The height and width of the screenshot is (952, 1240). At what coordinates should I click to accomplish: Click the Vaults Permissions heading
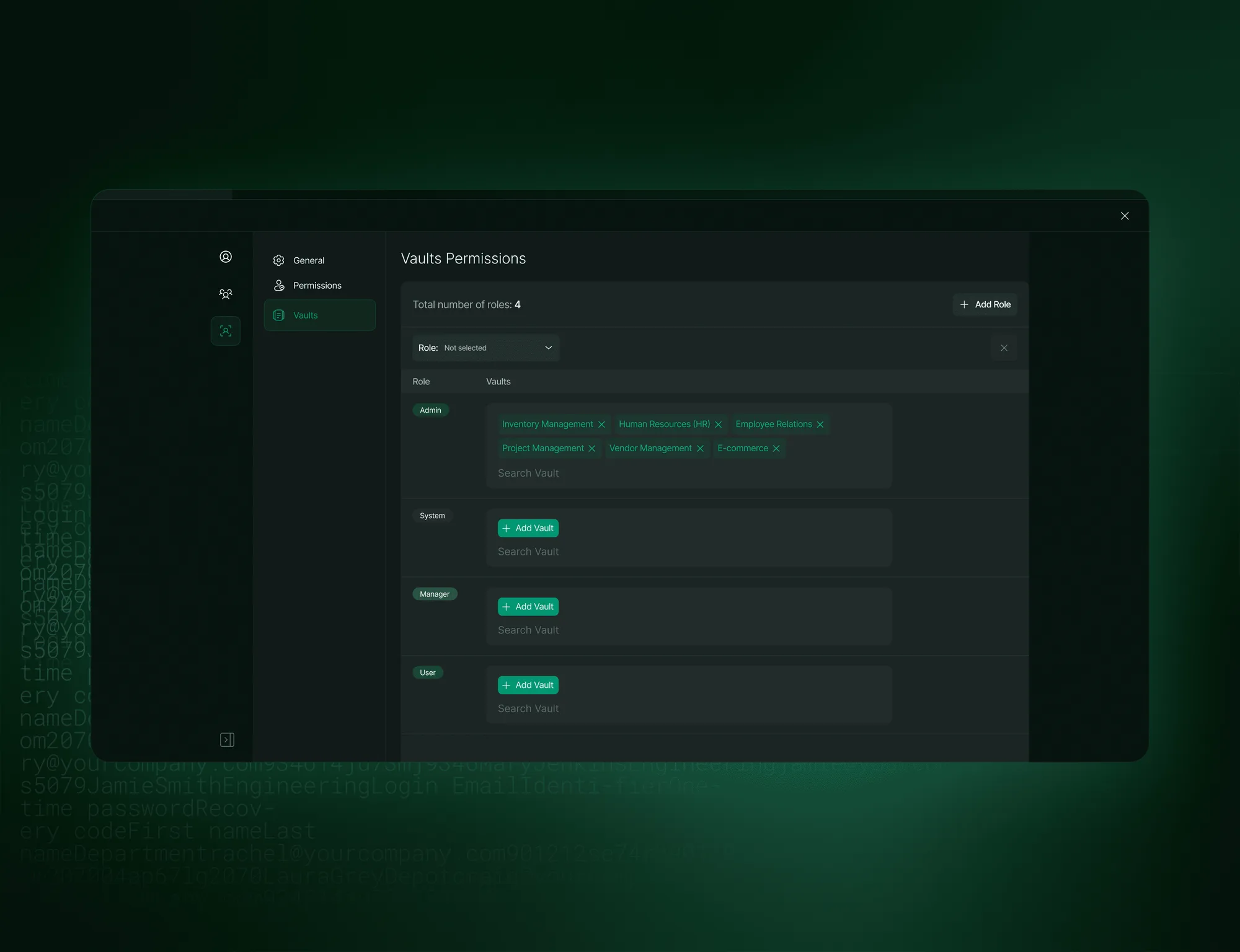coord(463,258)
